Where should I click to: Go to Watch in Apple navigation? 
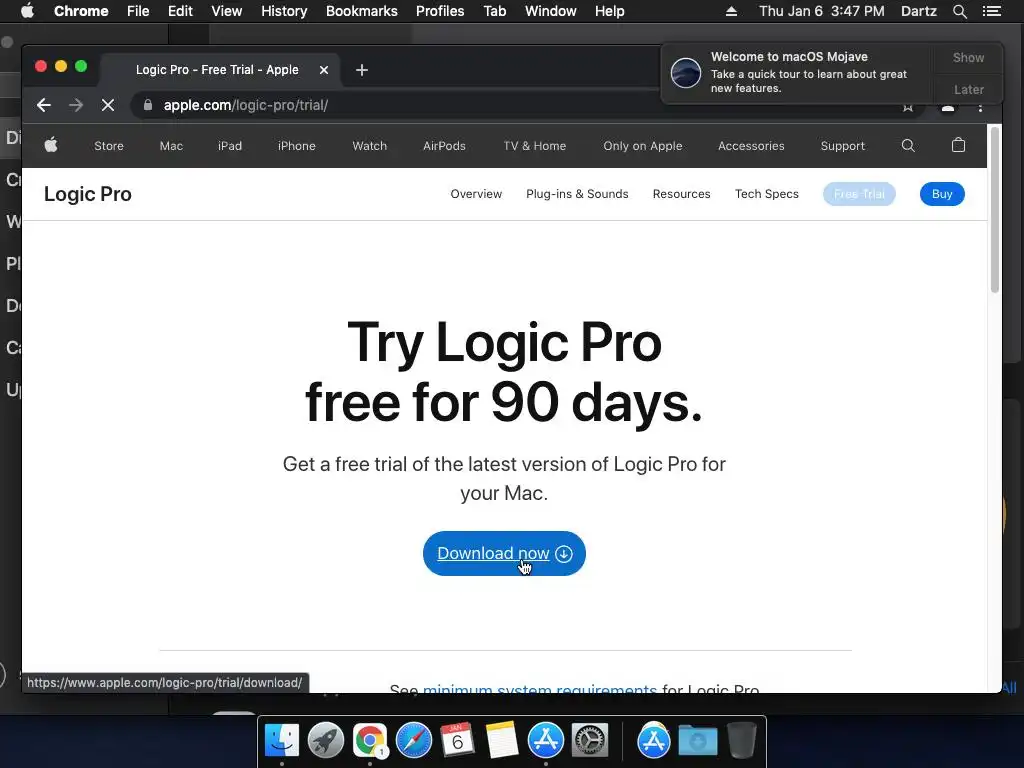(x=370, y=146)
